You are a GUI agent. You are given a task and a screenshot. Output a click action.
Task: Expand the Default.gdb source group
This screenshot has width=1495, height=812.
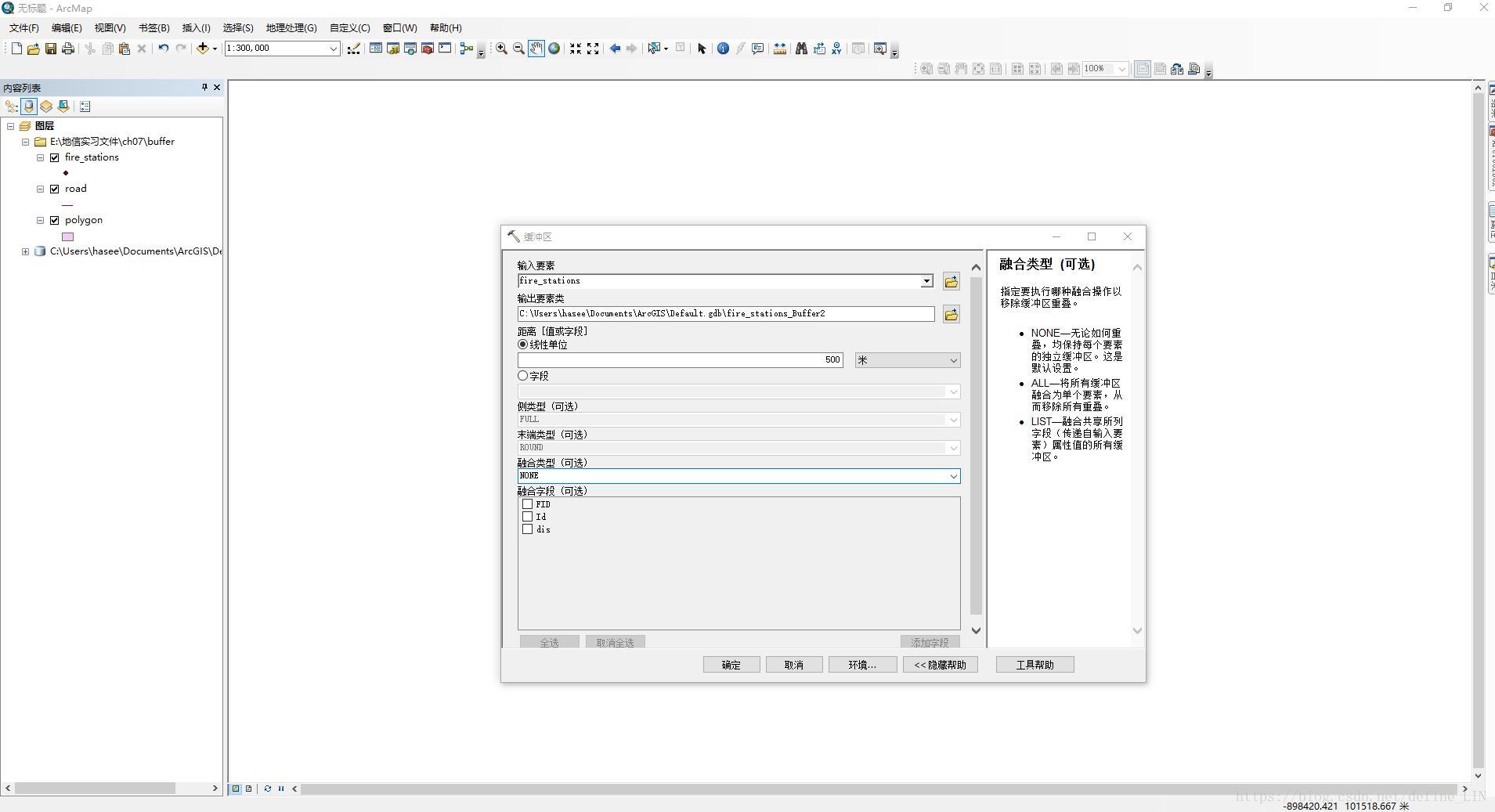point(25,251)
